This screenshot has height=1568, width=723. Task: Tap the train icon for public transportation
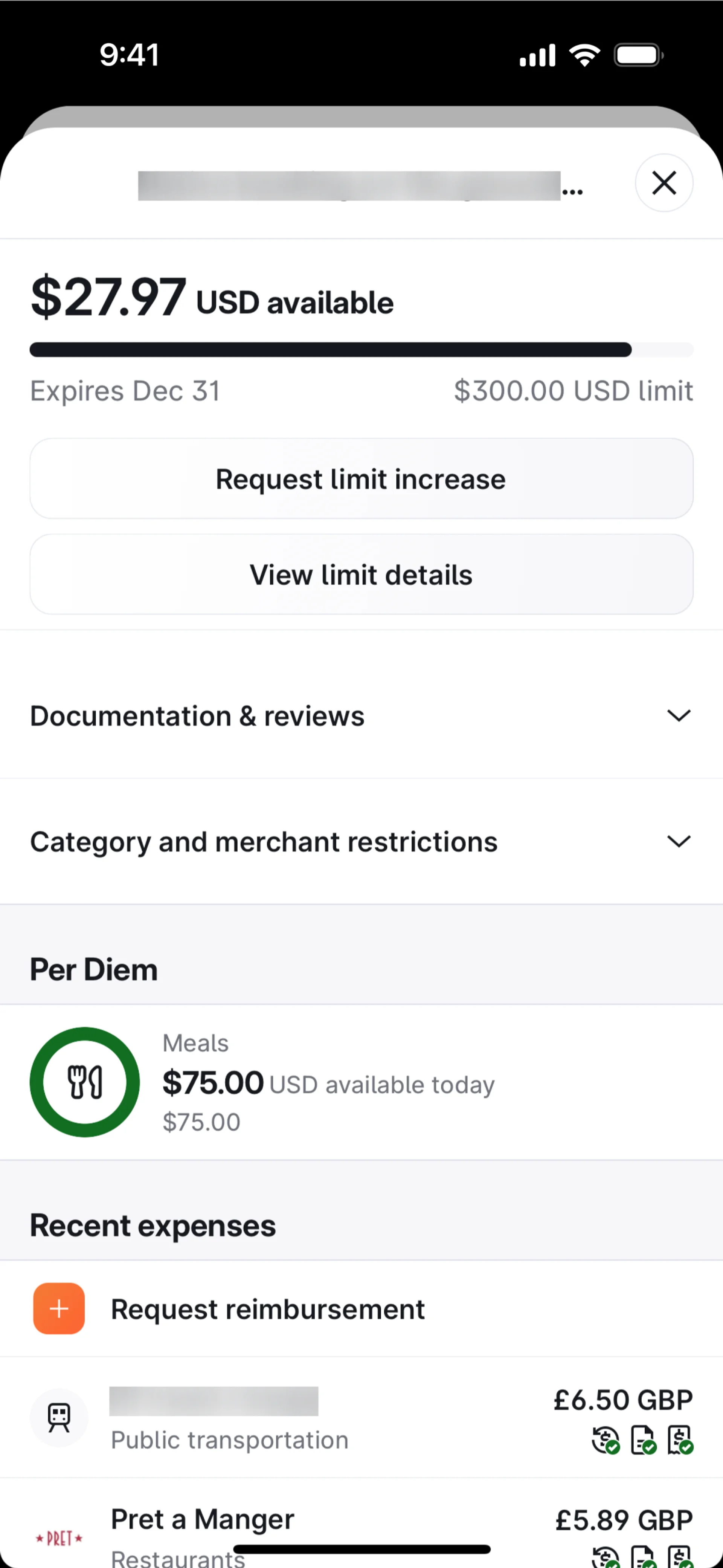pos(59,1418)
